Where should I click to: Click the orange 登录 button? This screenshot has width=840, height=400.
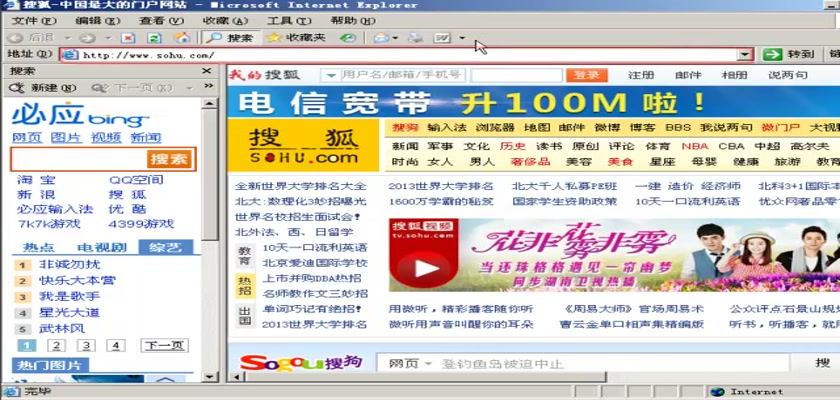(x=587, y=75)
